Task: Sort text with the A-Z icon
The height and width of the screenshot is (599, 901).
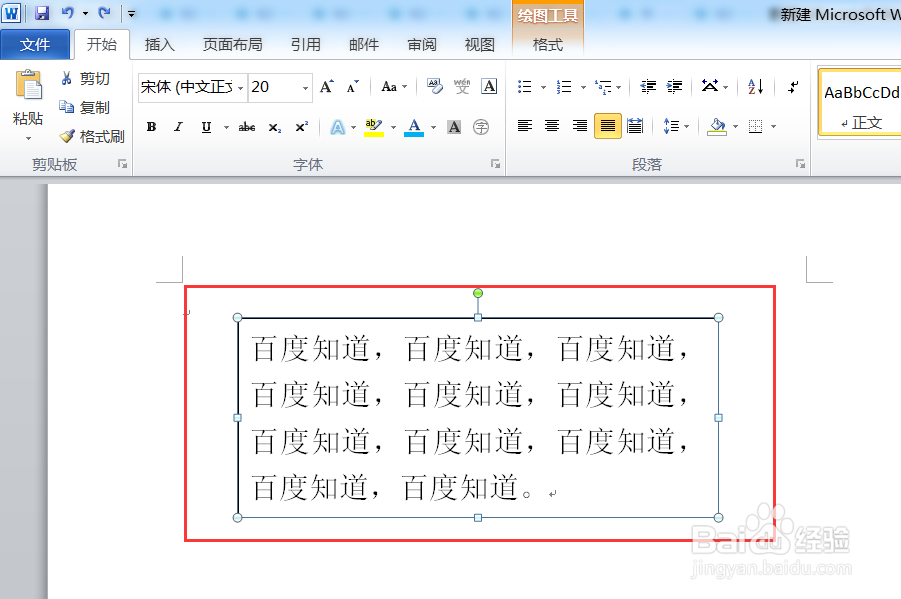Action: pos(756,87)
